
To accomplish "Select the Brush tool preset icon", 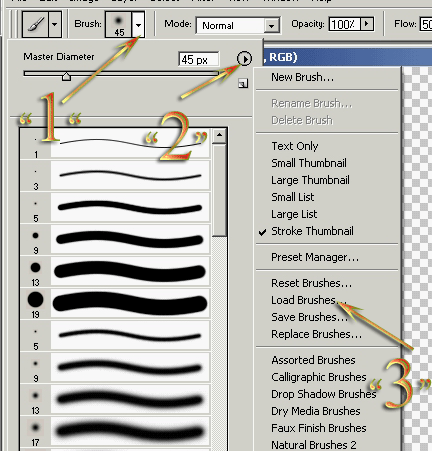I will [36, 24].
